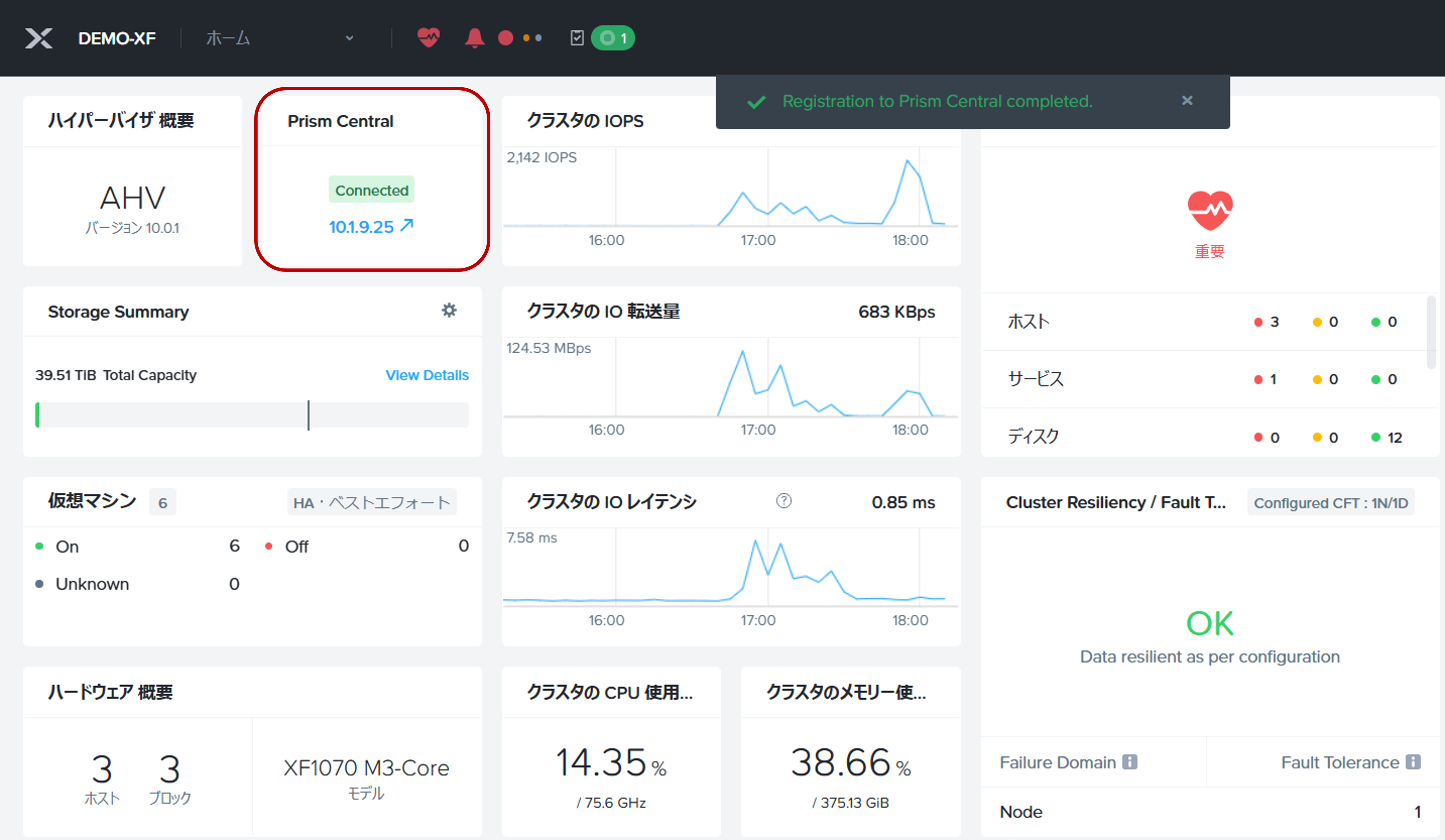Open the ホーム view dropdown

[280, 38]
